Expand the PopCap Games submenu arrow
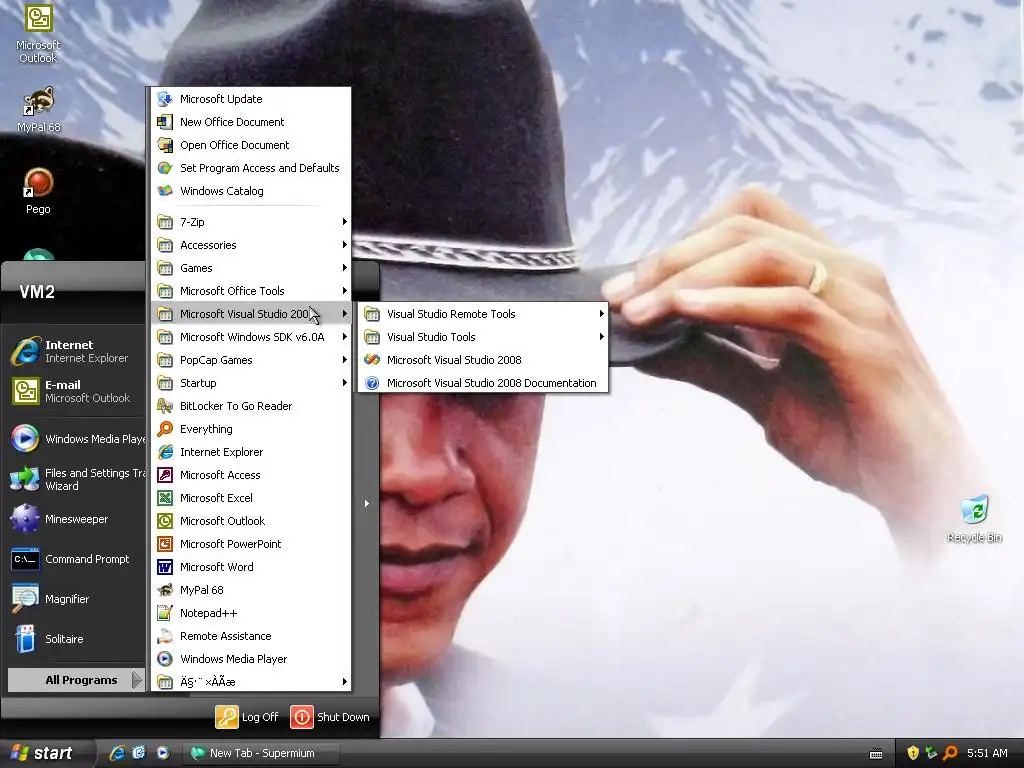This screenshot has height=768, width=1024. pos(344,360)
